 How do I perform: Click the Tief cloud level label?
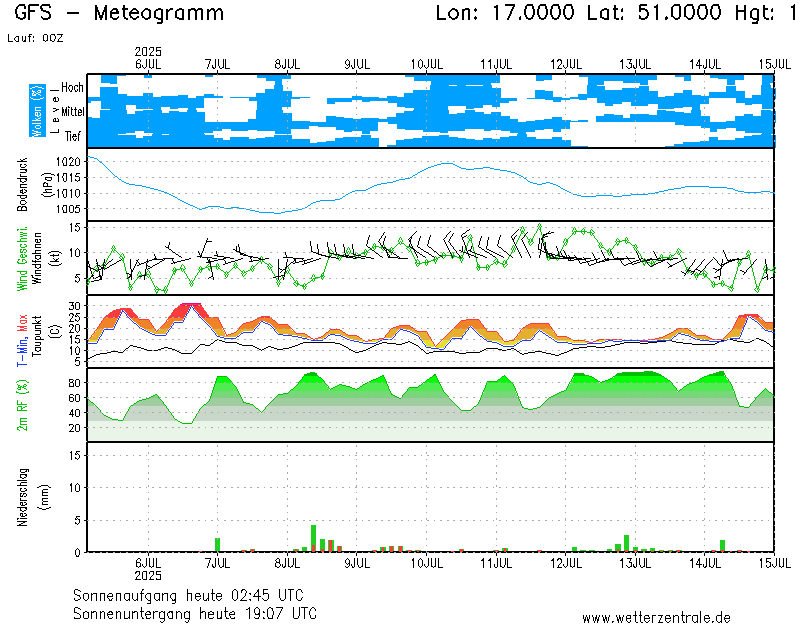pyautogui.click(x=72, y=136)
